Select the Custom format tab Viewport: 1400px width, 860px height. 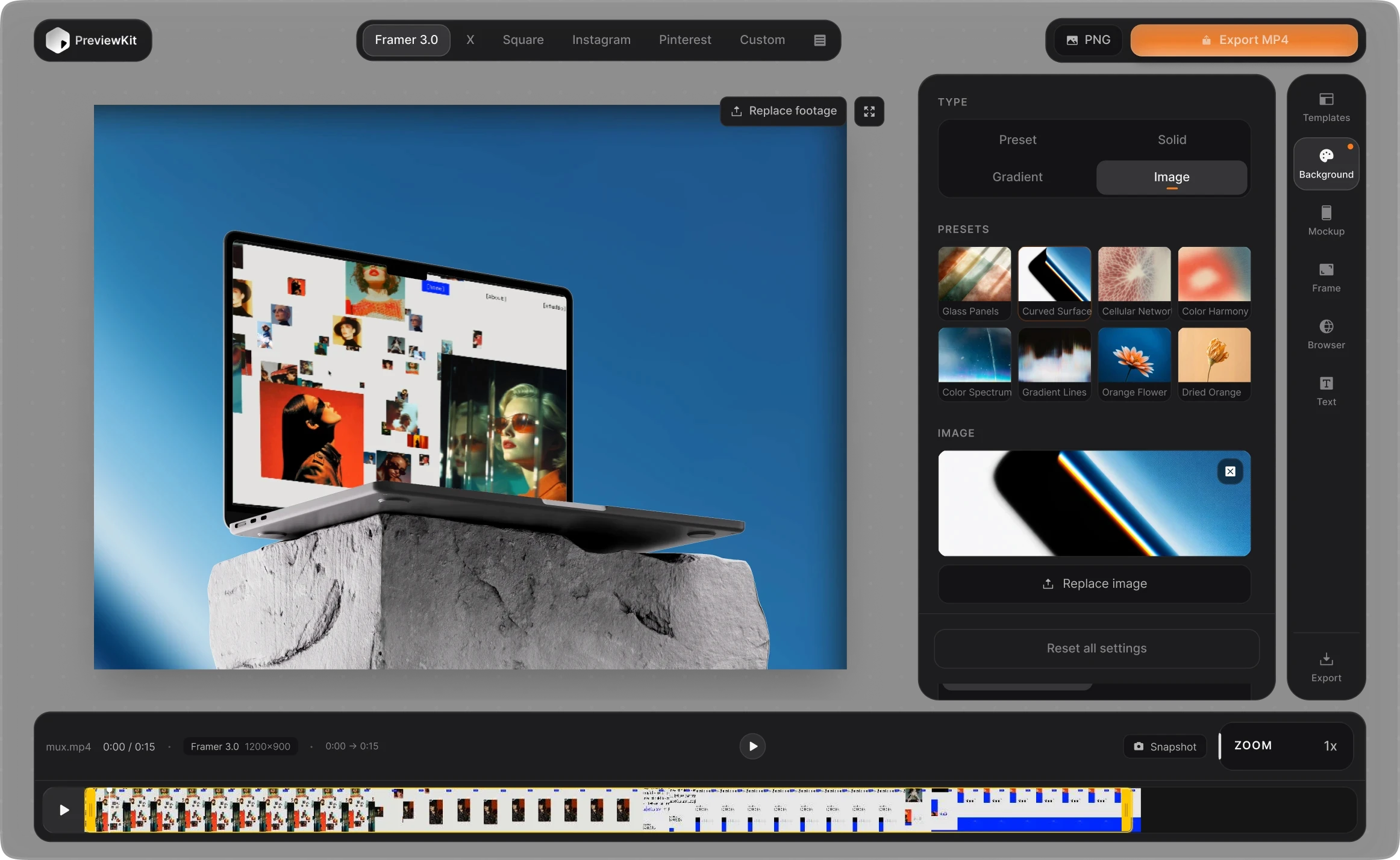click(762, 40)
